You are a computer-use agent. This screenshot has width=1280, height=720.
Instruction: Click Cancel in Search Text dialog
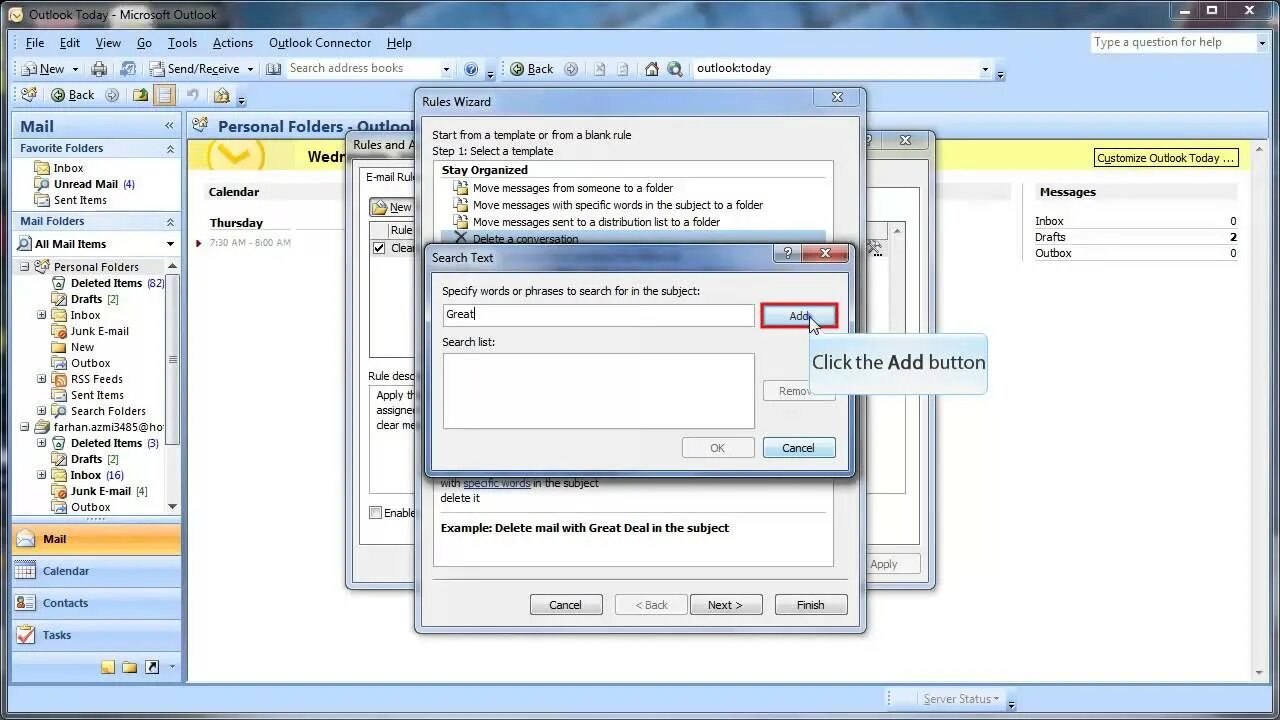[x=798, y=448]
